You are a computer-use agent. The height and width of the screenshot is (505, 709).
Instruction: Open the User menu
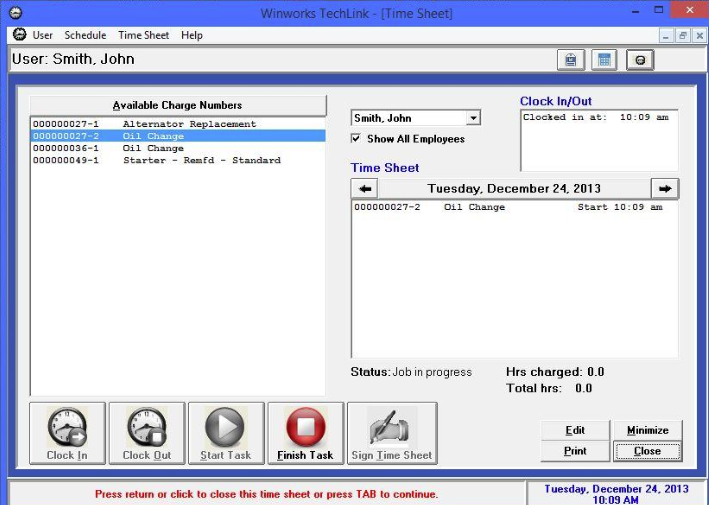pos(43,35)
